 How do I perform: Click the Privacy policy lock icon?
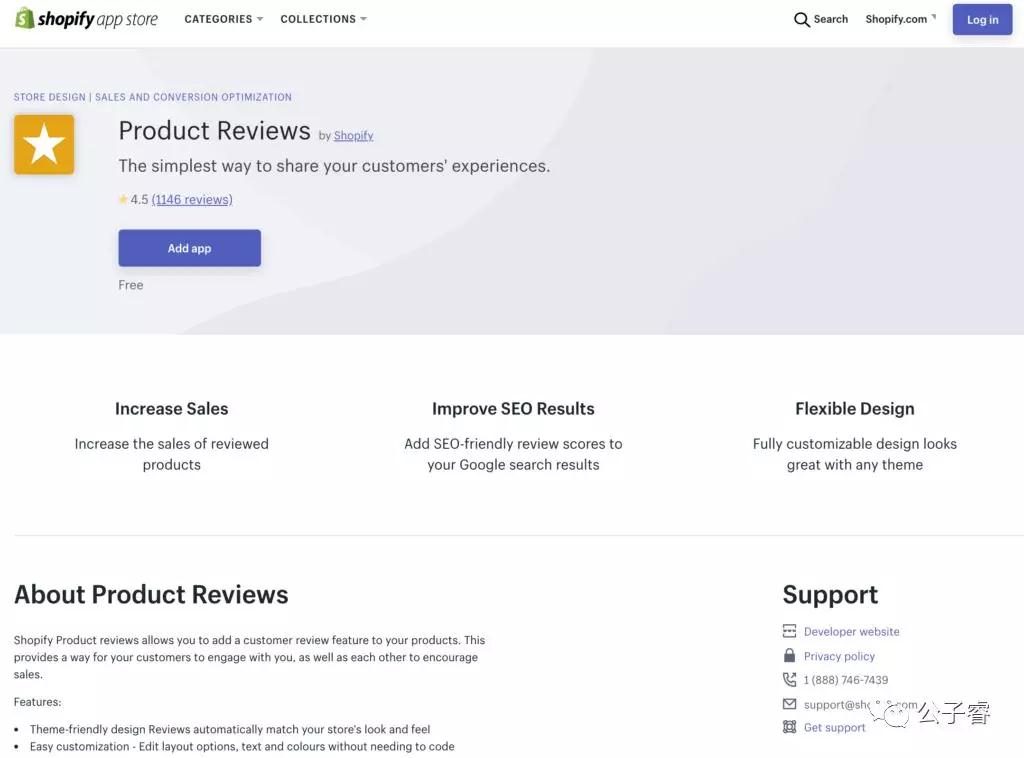[x=789, y=655]
